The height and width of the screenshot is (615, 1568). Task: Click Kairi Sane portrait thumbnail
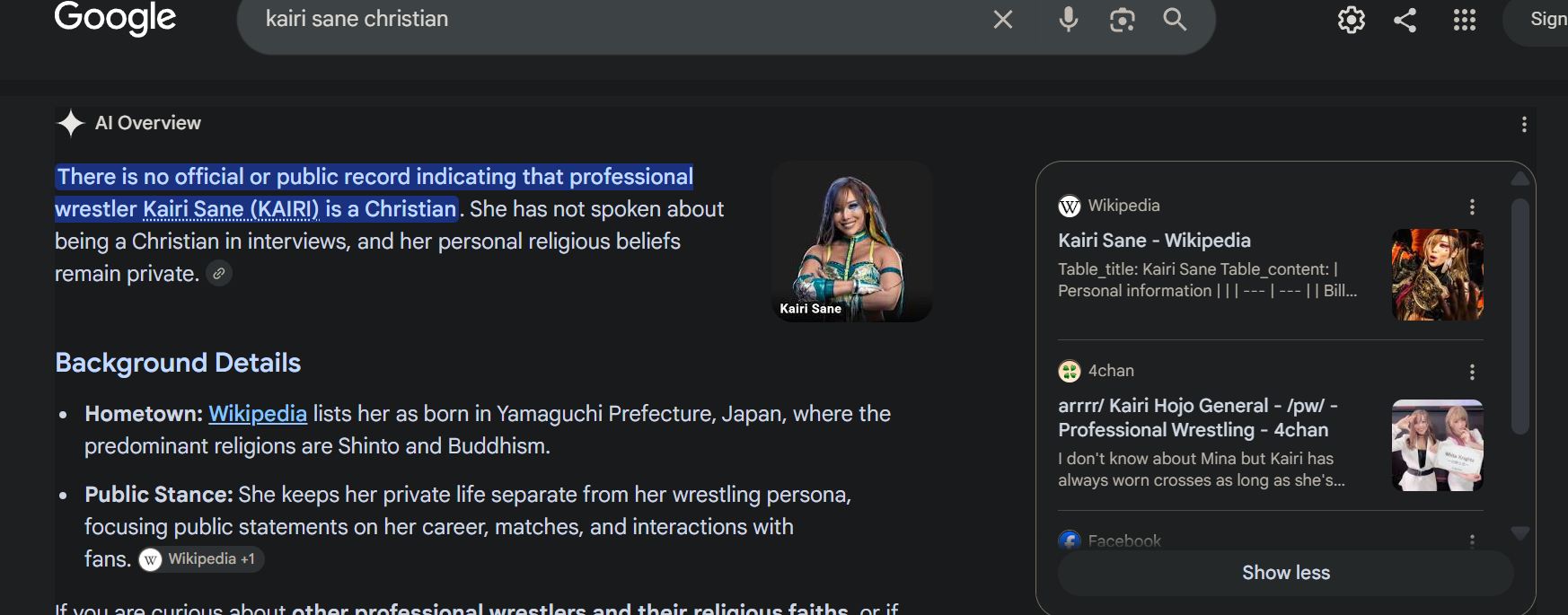pos(852,242)
